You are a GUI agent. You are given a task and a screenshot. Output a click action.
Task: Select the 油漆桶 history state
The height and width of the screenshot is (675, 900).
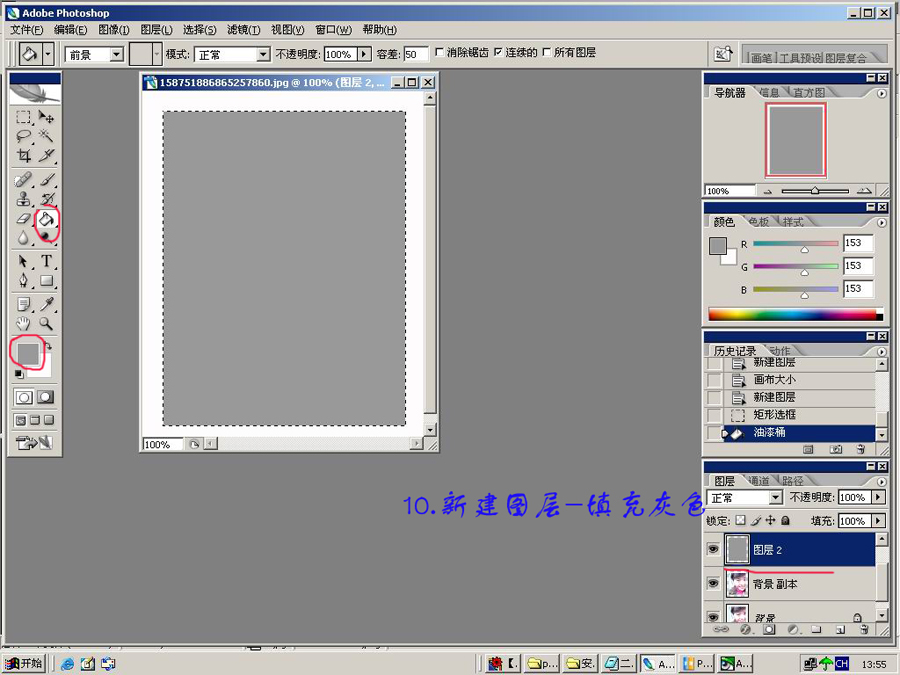[770, 432]
